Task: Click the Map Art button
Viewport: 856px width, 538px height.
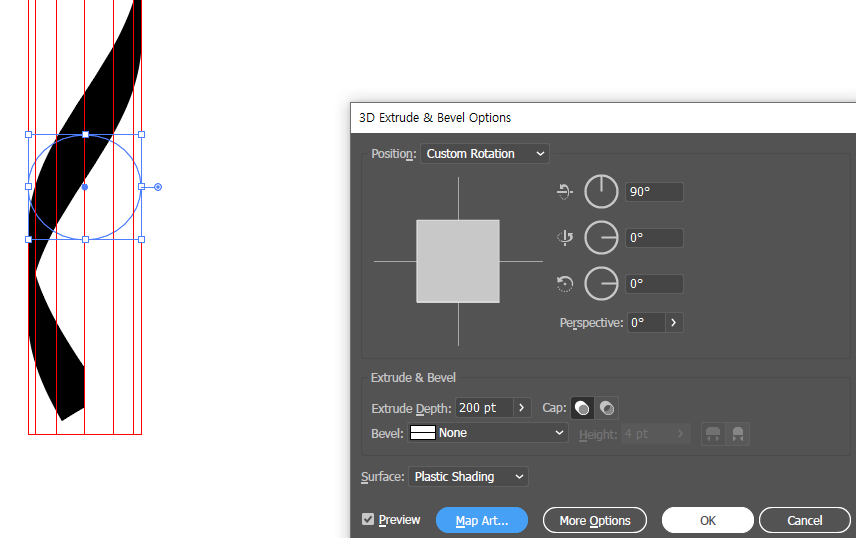Action: (482, 521)
